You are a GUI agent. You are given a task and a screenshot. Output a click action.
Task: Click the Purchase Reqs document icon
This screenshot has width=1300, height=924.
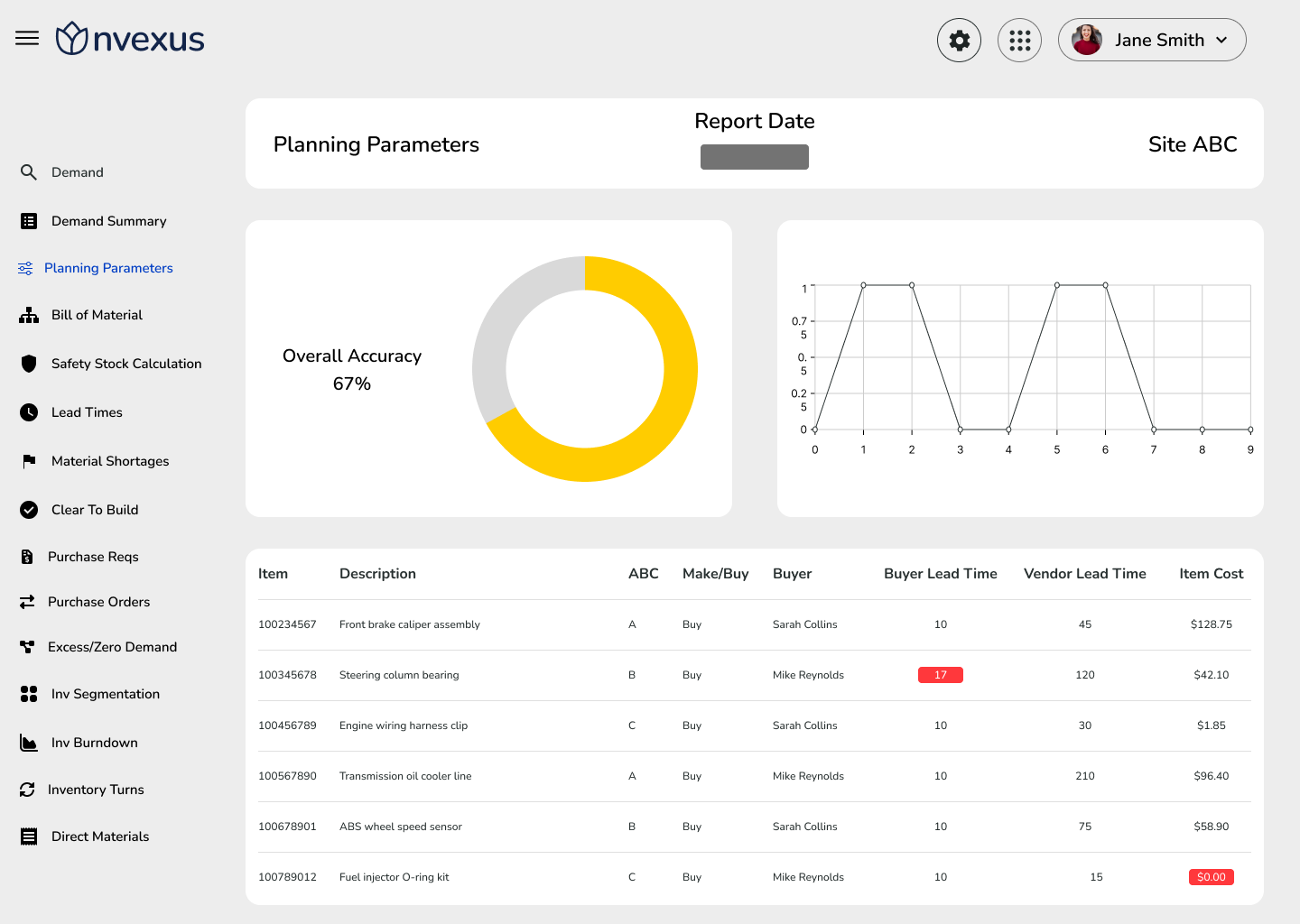coord(27,557)
